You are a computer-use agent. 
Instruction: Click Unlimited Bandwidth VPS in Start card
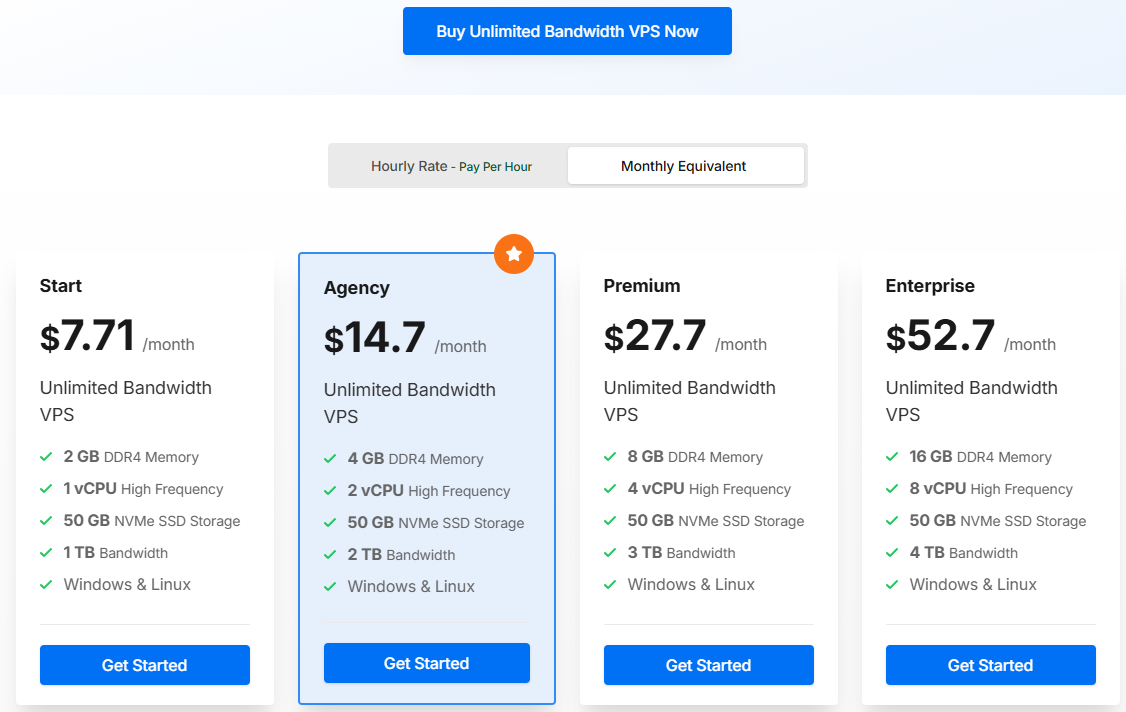[126, 401]
